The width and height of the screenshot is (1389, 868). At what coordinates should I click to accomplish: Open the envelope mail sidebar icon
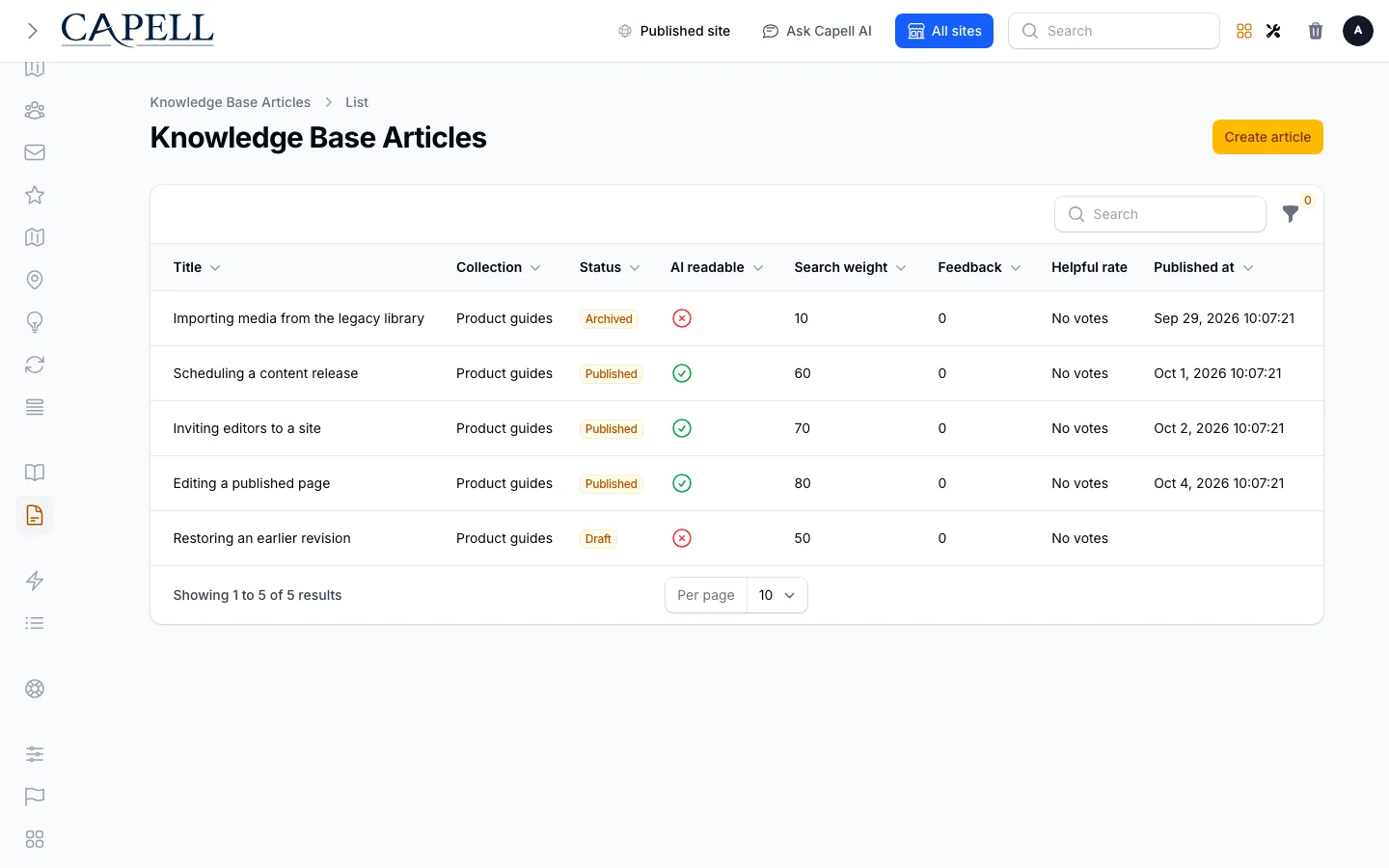click(x=35, y=152)
